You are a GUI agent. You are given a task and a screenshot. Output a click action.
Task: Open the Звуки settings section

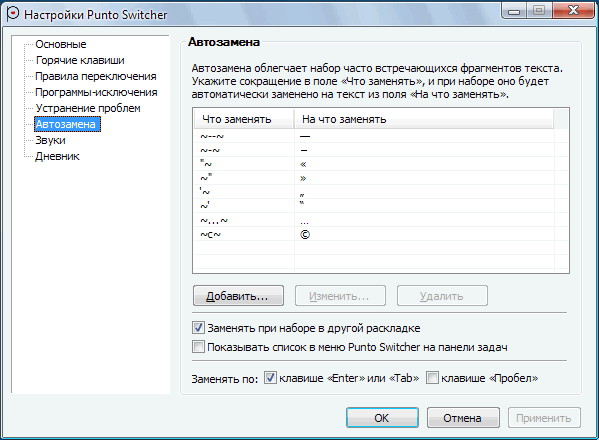(x=50, y=140)
